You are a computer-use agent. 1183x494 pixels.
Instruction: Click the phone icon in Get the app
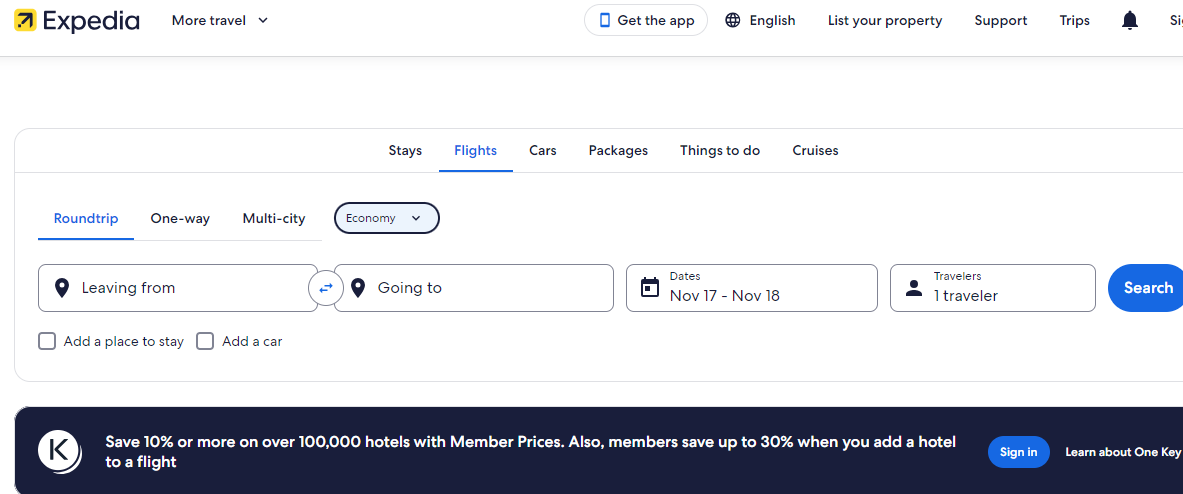pos(604,21)
